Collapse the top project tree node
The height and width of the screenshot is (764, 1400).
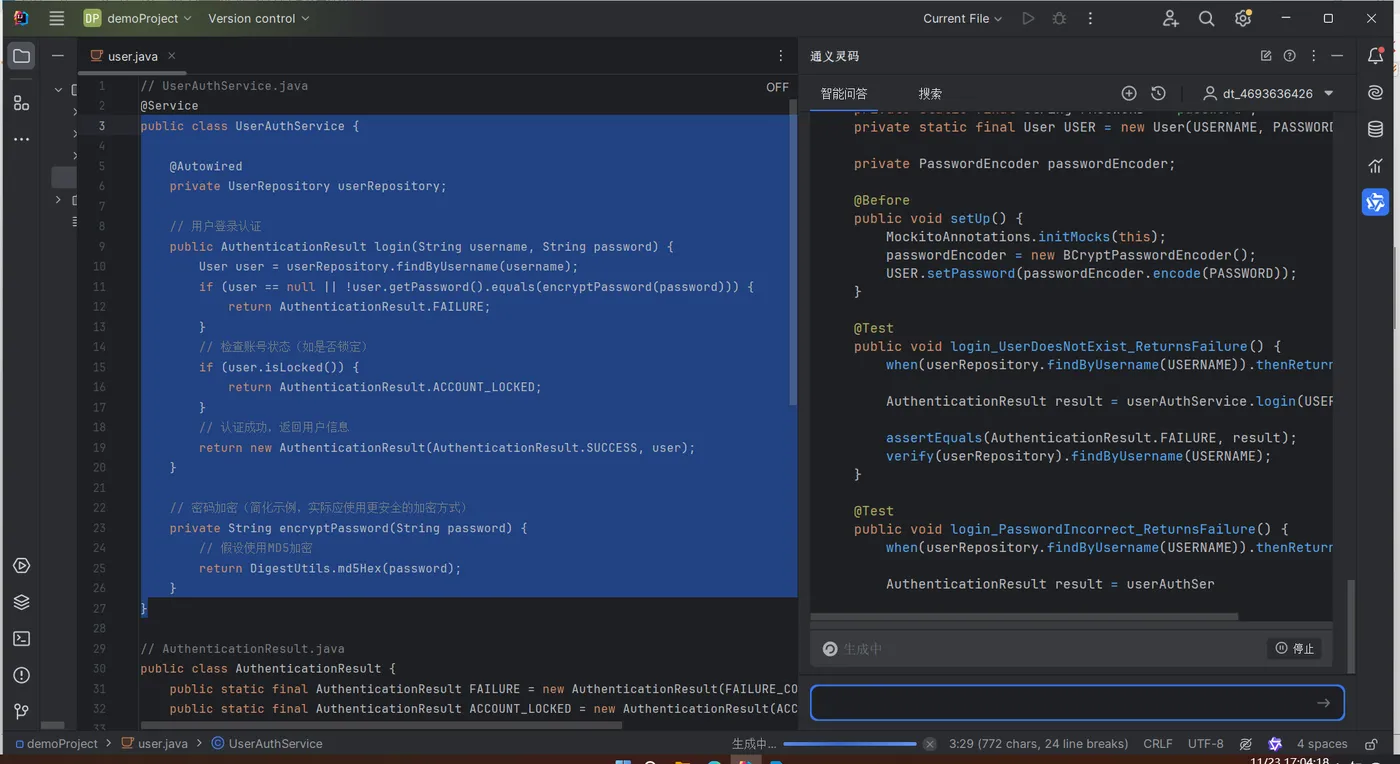coord(58,89)
